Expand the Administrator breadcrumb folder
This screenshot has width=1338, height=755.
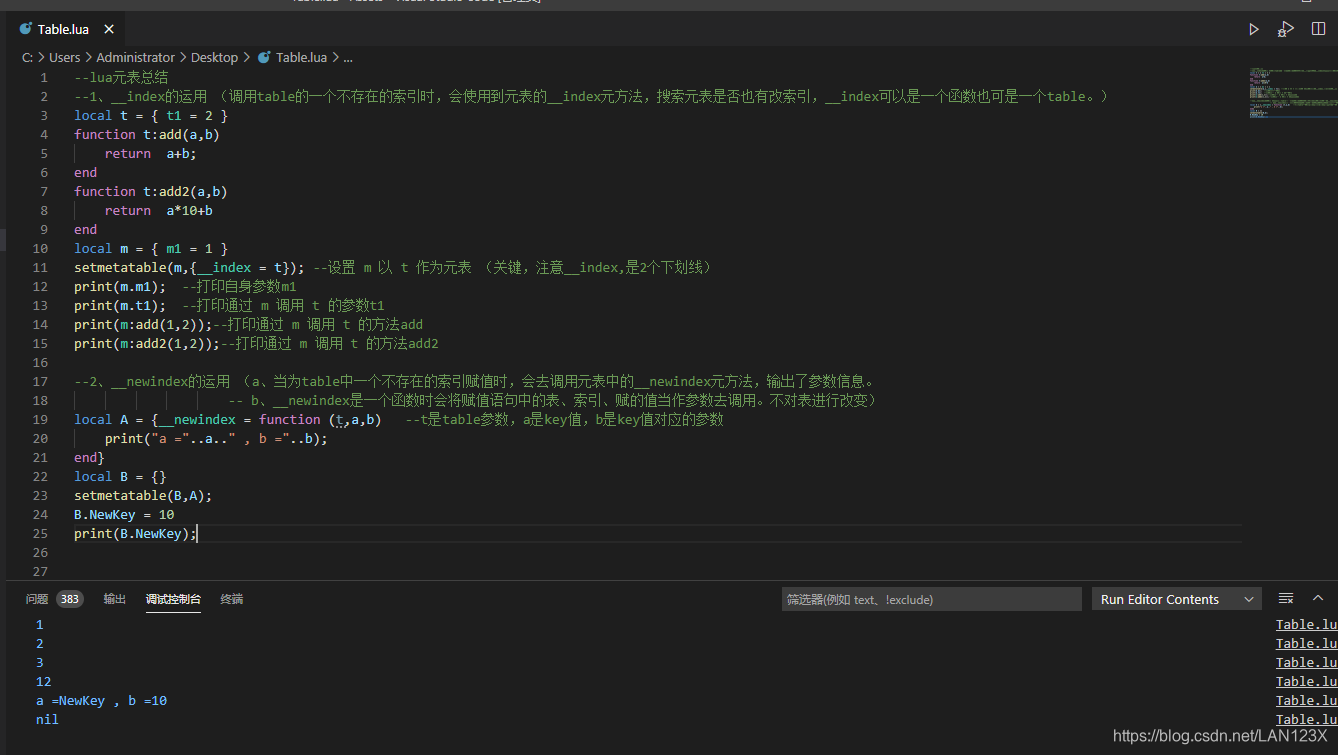coord(135,57)
